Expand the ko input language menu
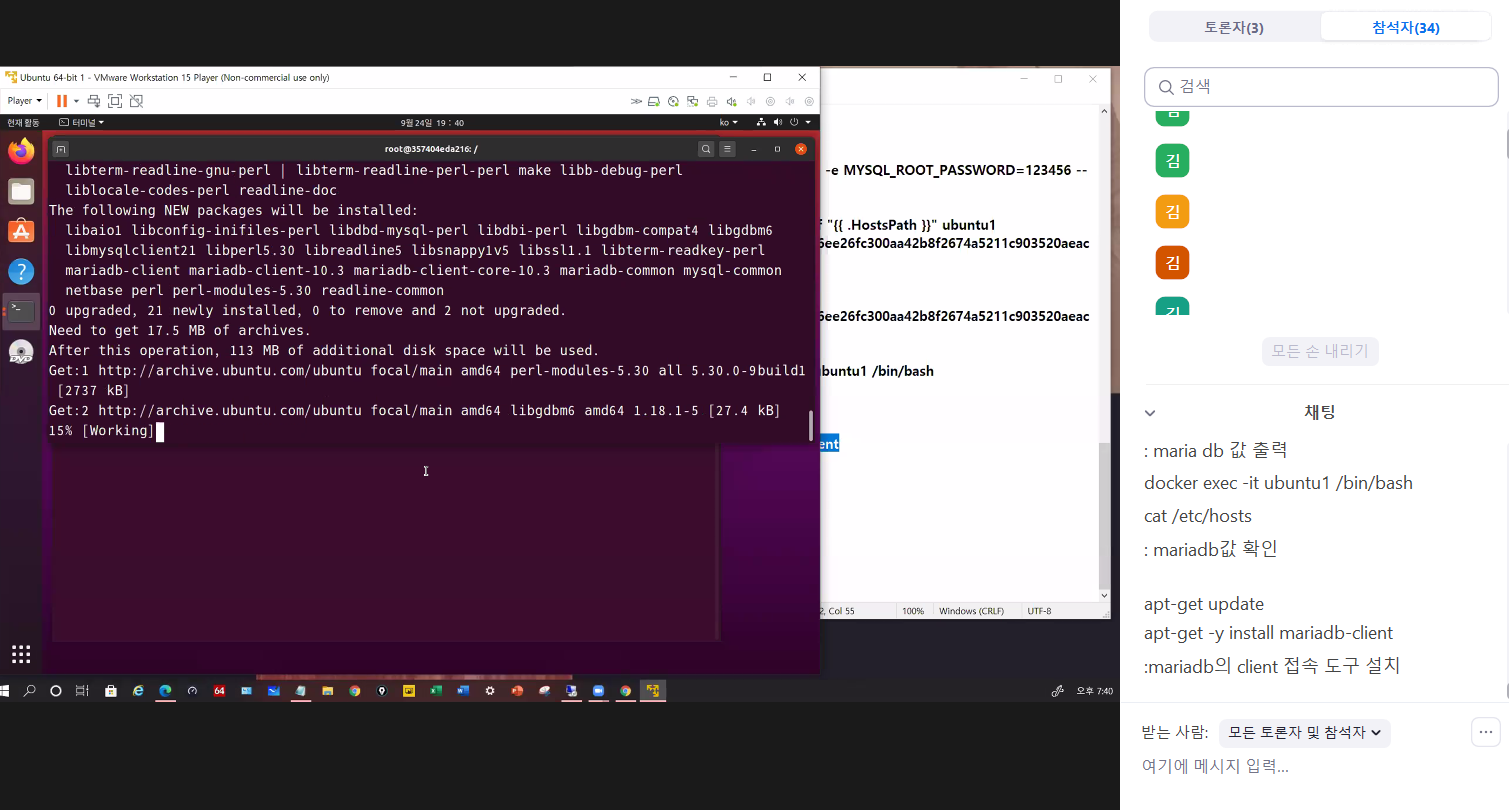Viewport: 1509px width, 810px height. click(x=728, y=123)
